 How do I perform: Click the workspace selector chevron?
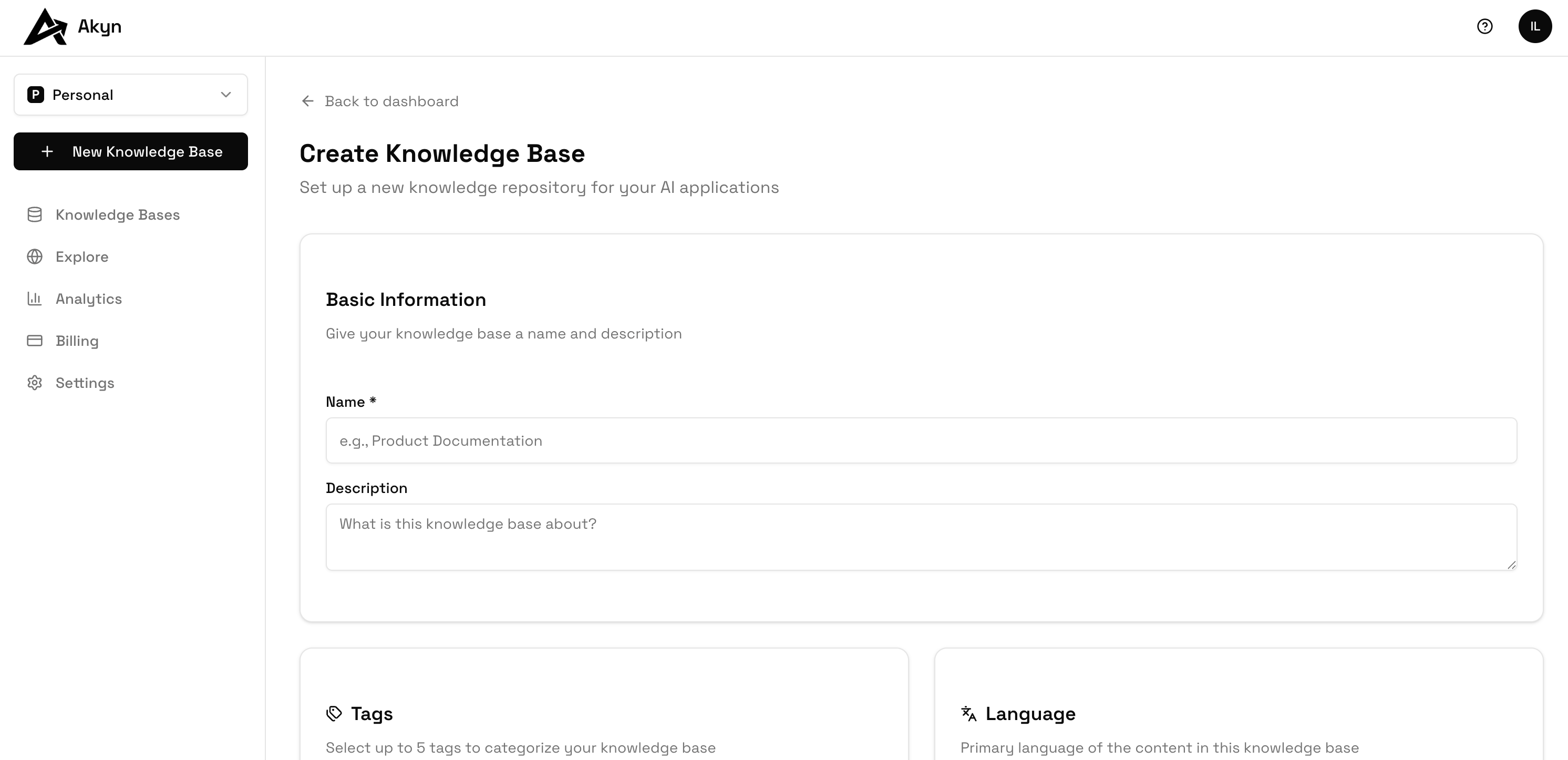coord(226,95)
